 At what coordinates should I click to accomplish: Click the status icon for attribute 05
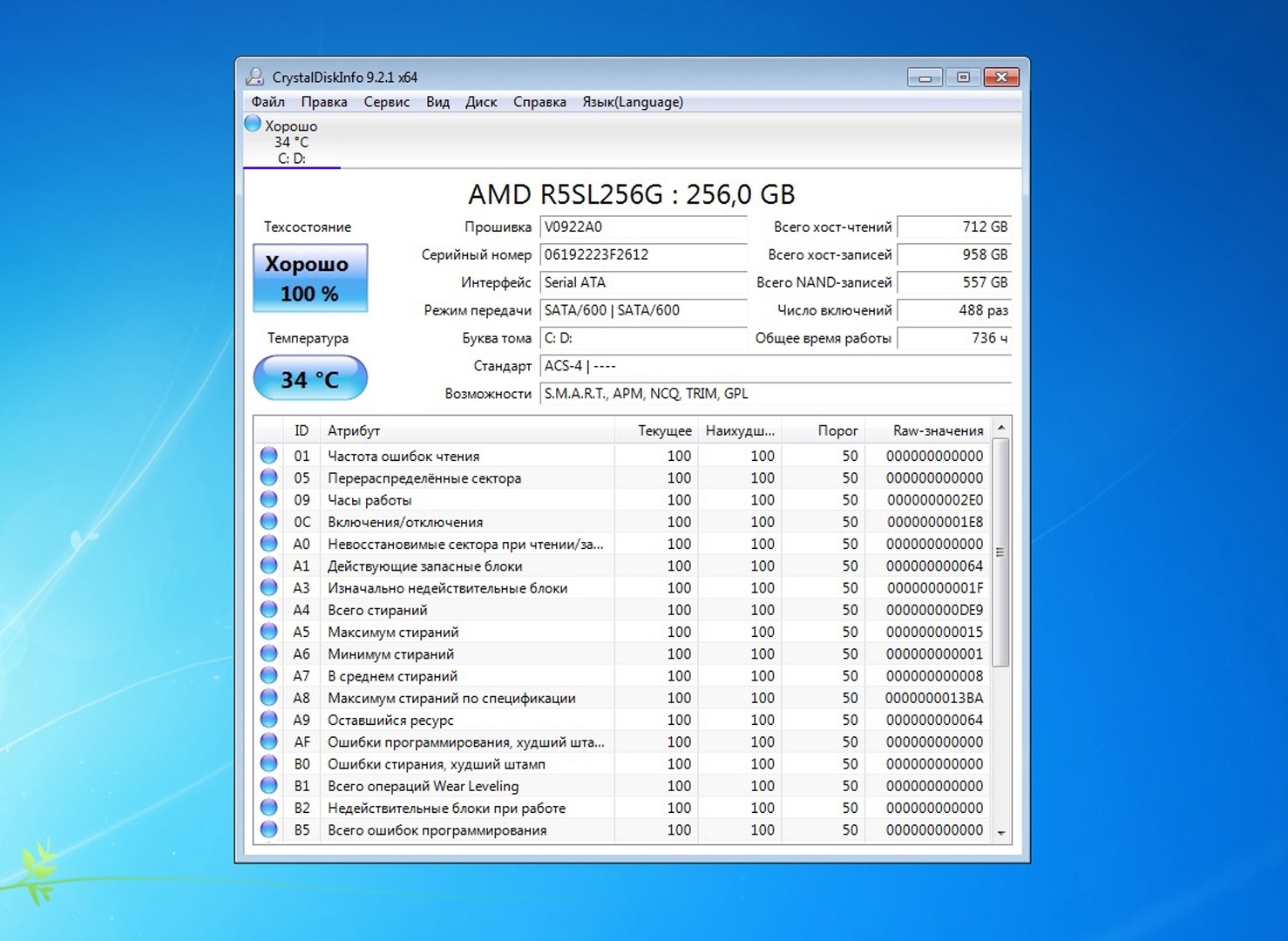(269, 477)
